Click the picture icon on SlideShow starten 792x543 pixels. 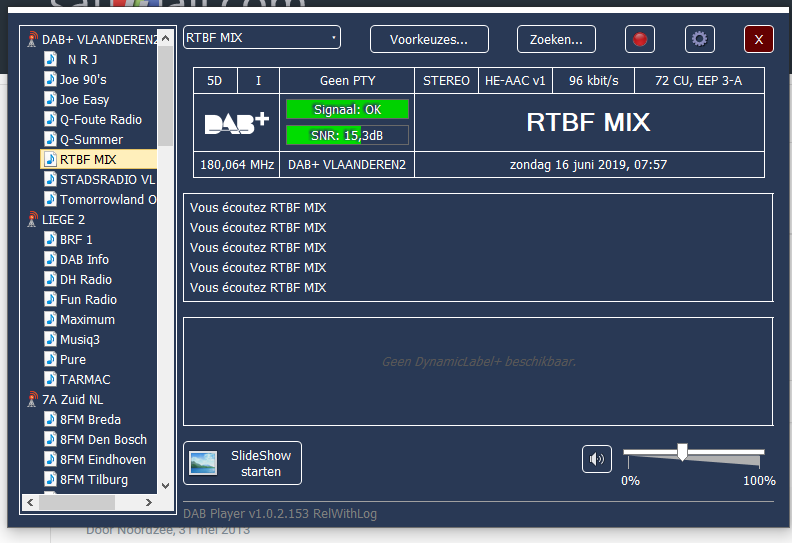[203, 463]
